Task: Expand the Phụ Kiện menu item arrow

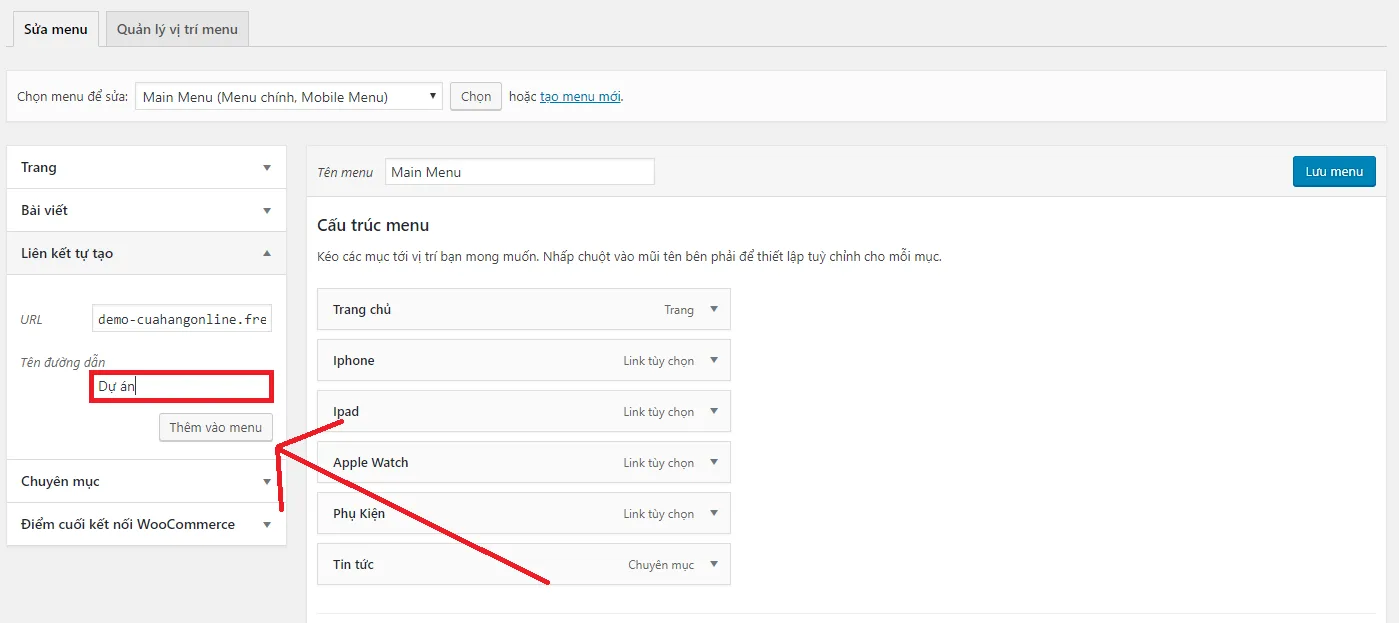Action: click(x=714, y=513)
